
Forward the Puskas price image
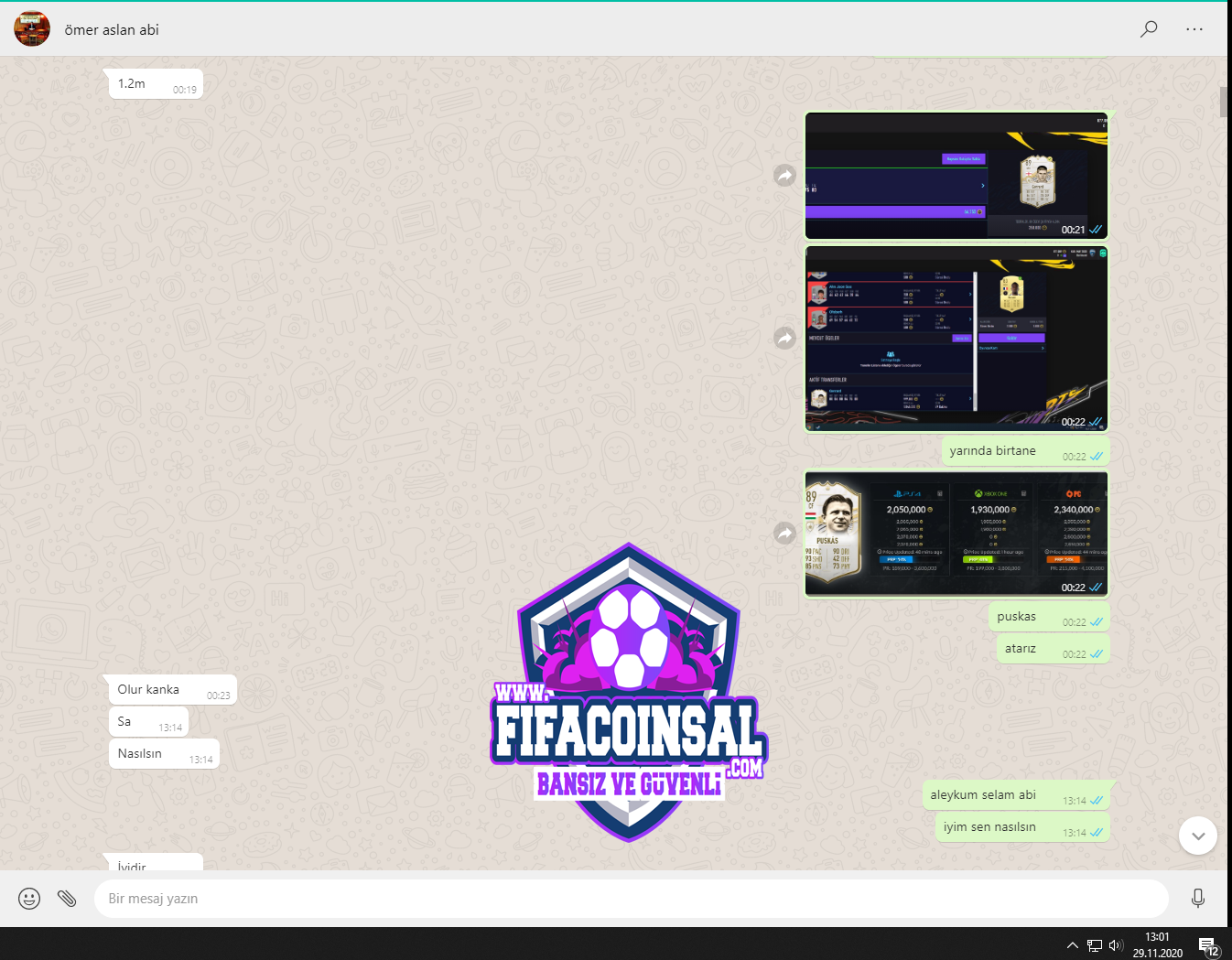[x=784, y=533]
